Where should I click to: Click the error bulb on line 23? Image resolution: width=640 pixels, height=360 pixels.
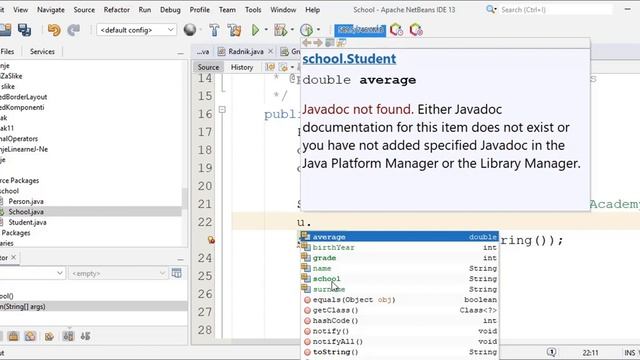coord(211,240)
